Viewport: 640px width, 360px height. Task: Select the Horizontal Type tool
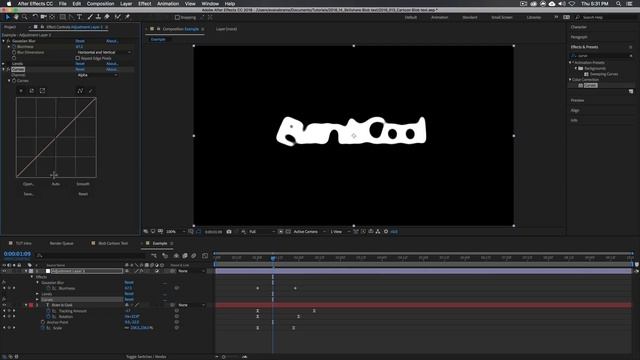pos(80,17)
